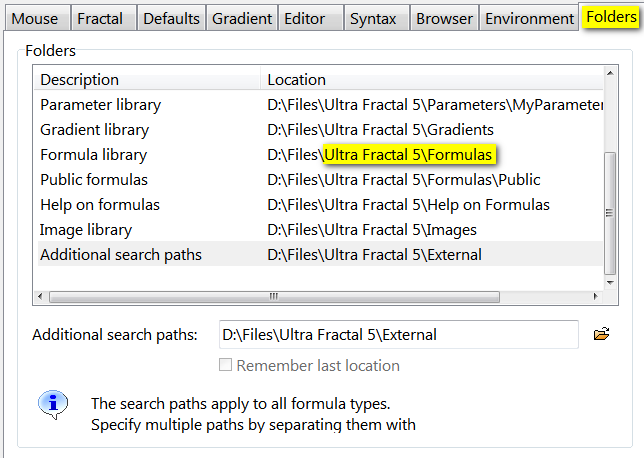Screen dimensions: 644x458
Task: Switch to the Fractal tab
Action: (103, 18)
